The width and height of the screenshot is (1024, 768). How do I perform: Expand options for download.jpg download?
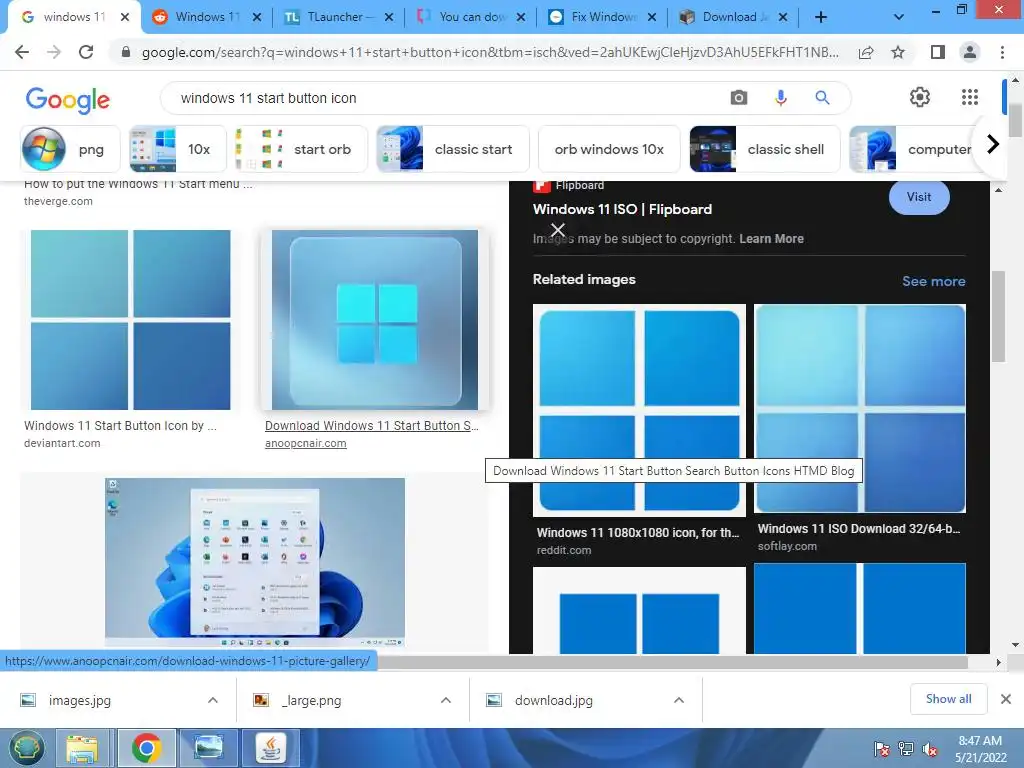point(679,700)
